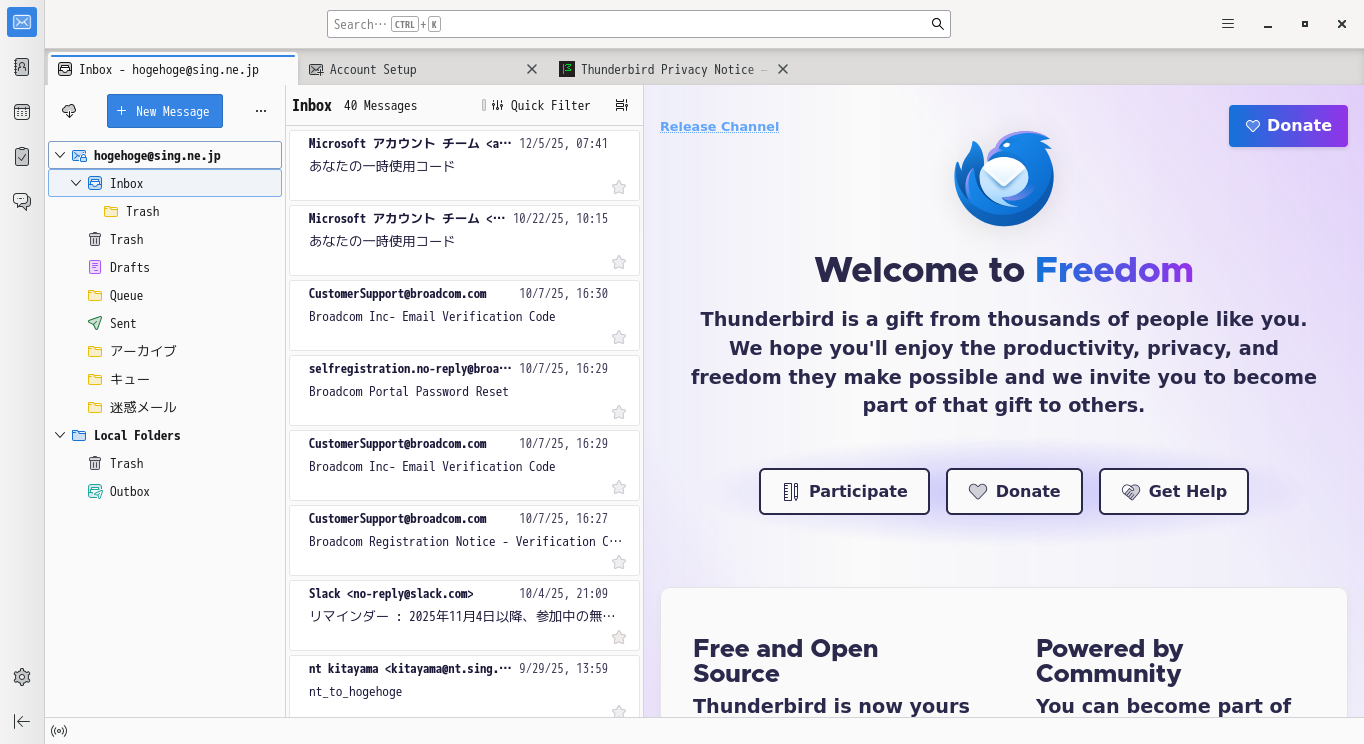Collapse the hogehoge@sing.ne.jp account
Screen dimensions: 1364x744
tap(60, 155)
